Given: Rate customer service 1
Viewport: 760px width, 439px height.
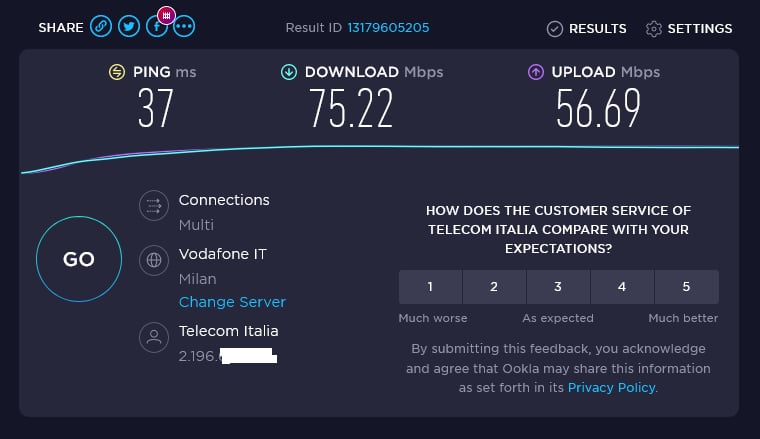Looking at the screenshot, I should pos(430,287).
